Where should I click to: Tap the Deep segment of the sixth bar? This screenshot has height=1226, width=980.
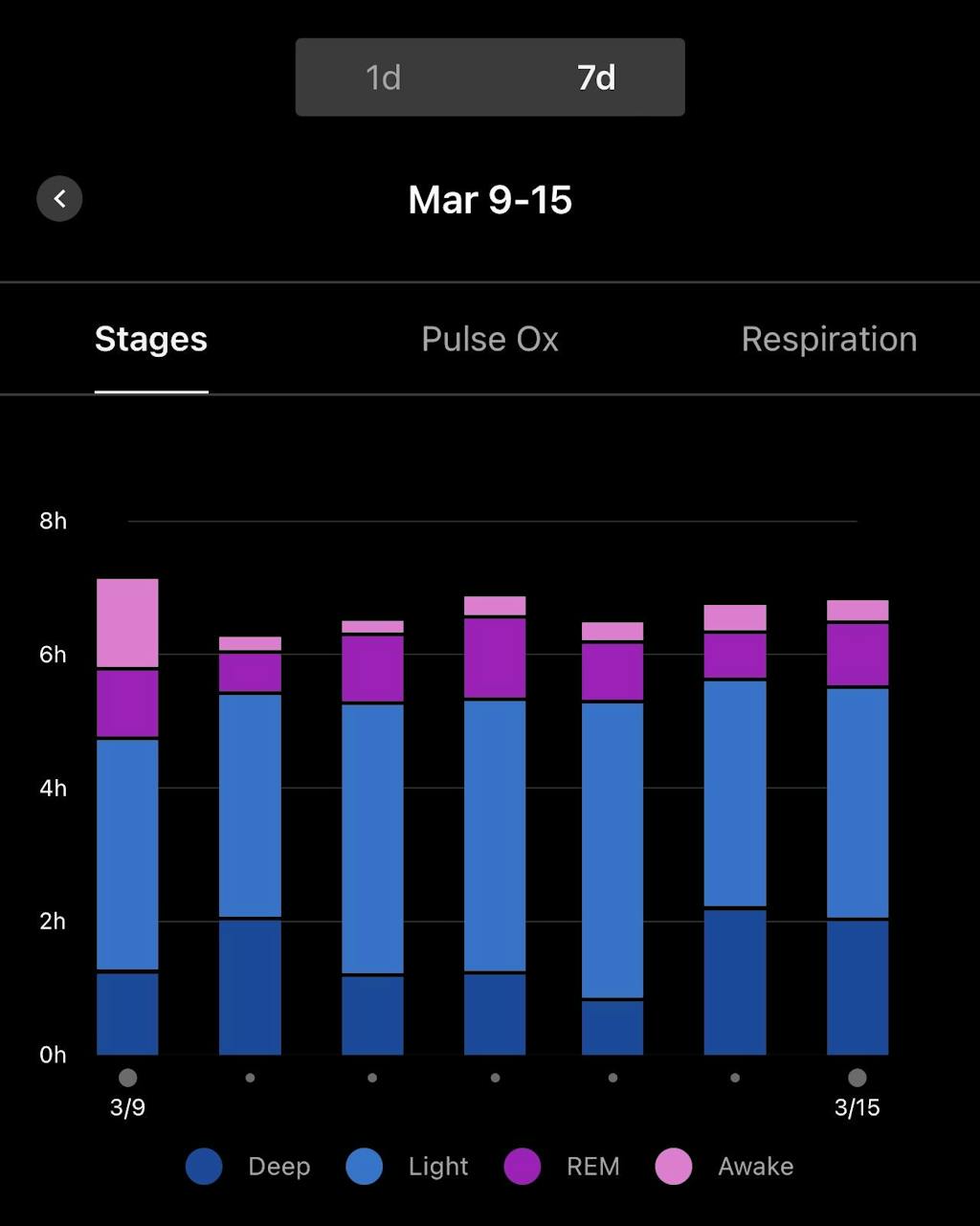(x=735, y=982)
